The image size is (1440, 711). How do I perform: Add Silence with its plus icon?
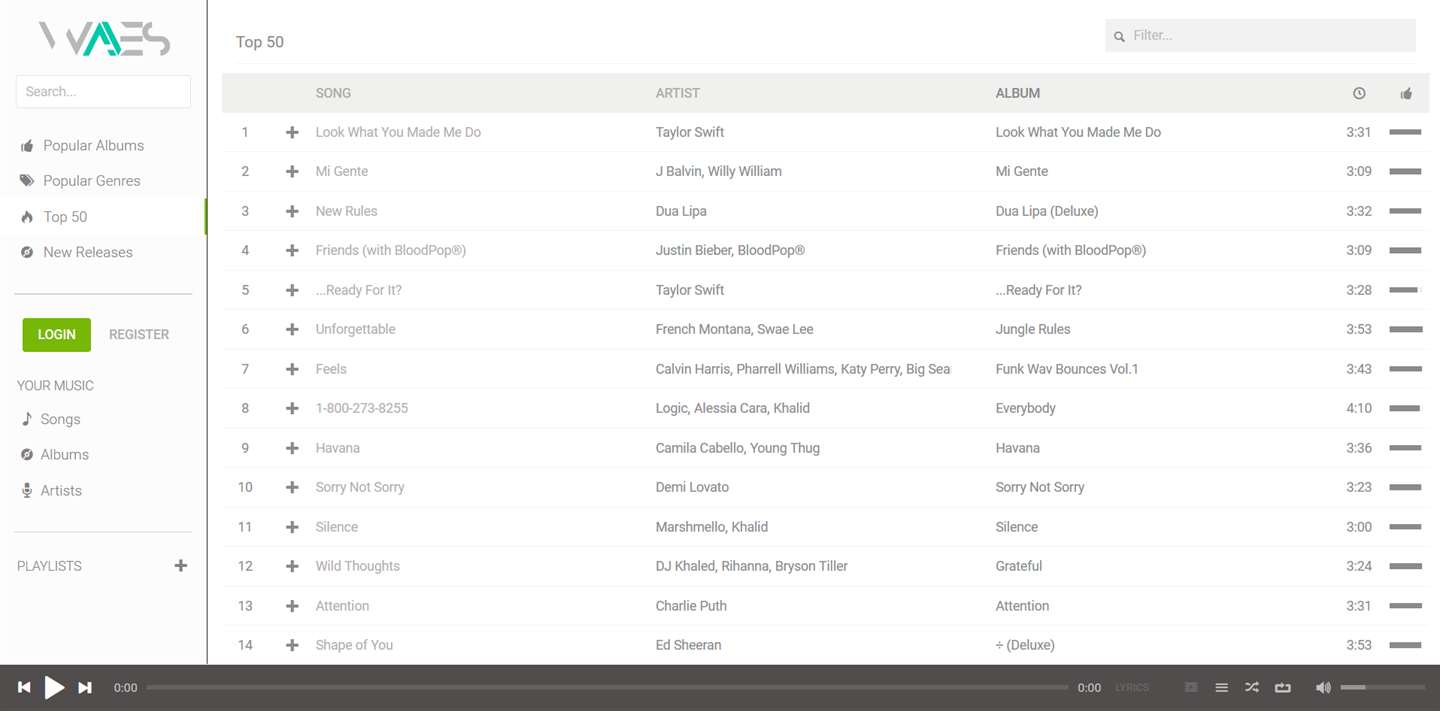(x=292, y=527)
